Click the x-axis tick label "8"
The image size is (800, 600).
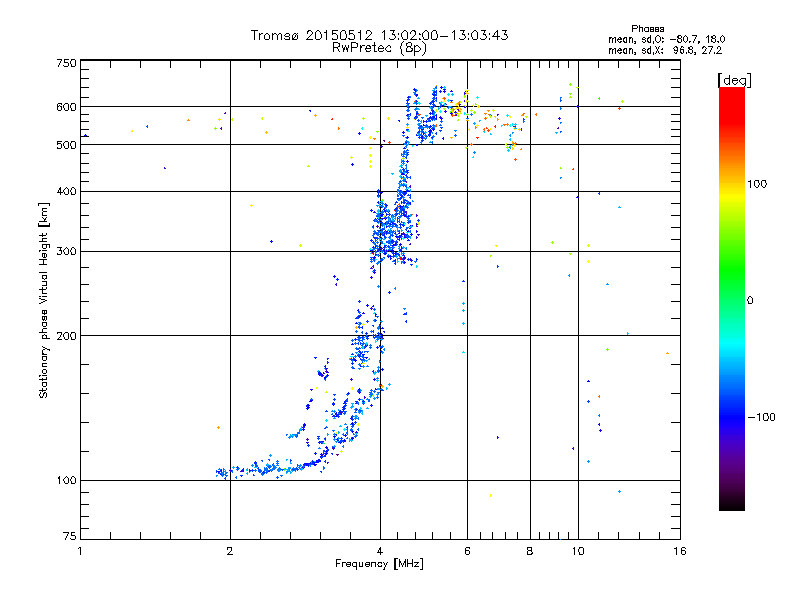[x=530, y=551]
